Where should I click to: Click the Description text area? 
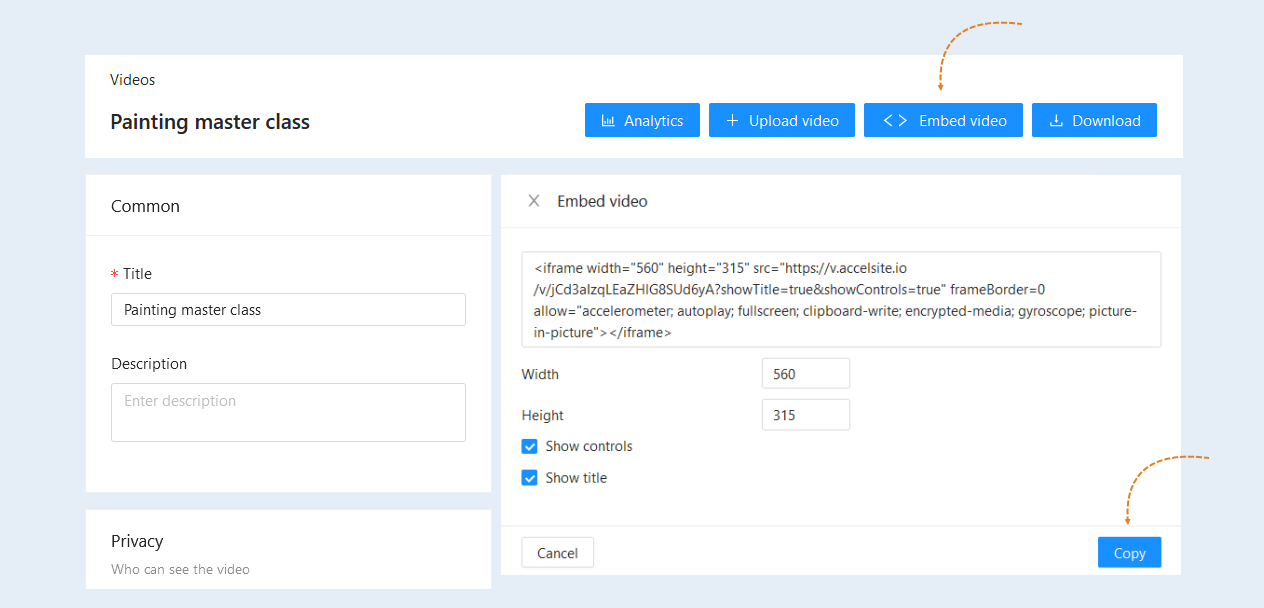pyautogui.click(x=288, y=412)
